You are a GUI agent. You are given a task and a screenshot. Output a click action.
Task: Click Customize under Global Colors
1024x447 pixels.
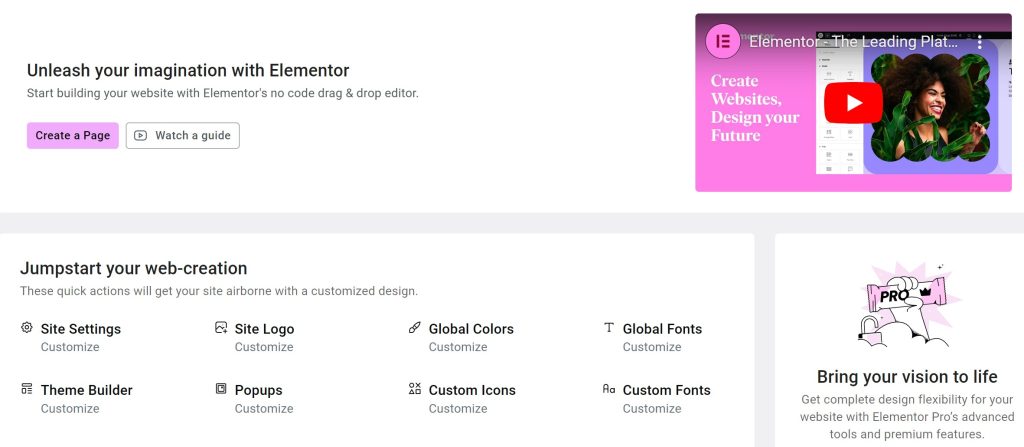point(458,347)
